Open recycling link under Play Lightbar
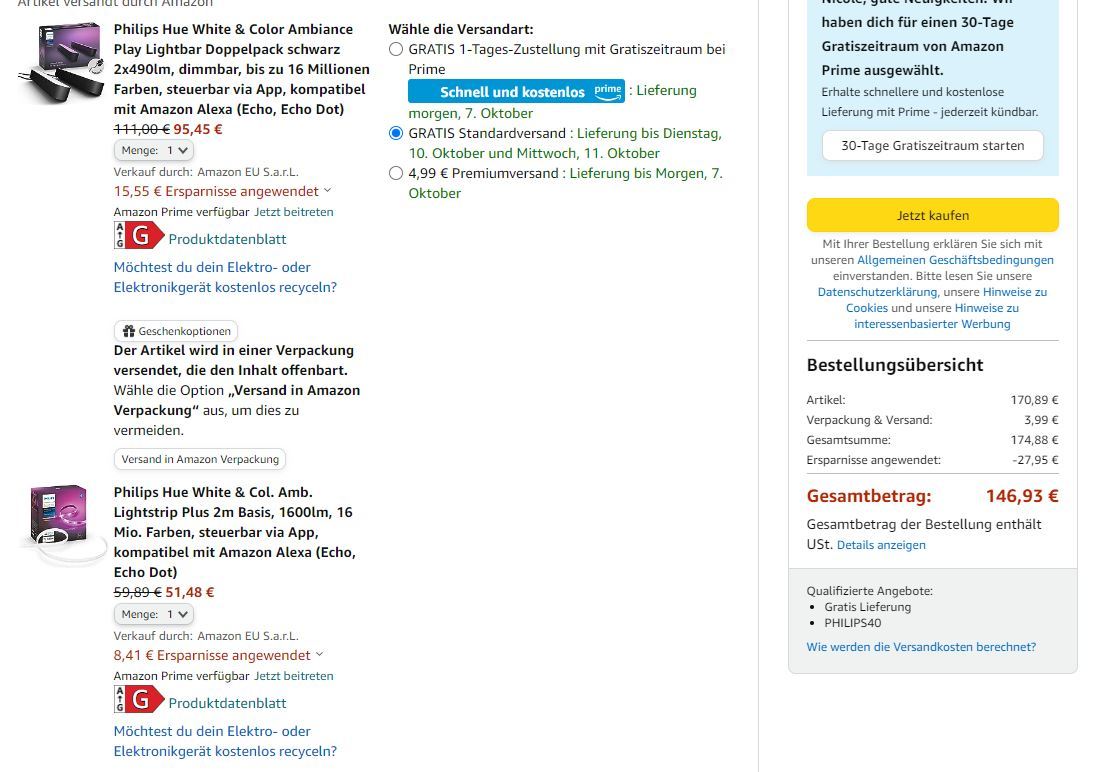This screenshot has width=1104, height=772. [225, 277]
